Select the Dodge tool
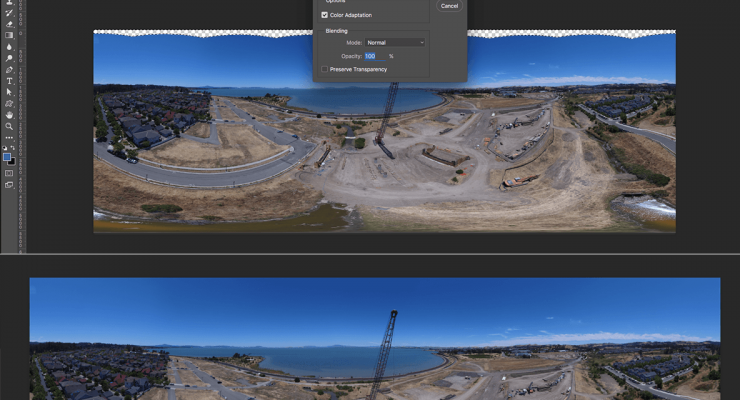Screen dimensions: 740x400 coord(9,58)
